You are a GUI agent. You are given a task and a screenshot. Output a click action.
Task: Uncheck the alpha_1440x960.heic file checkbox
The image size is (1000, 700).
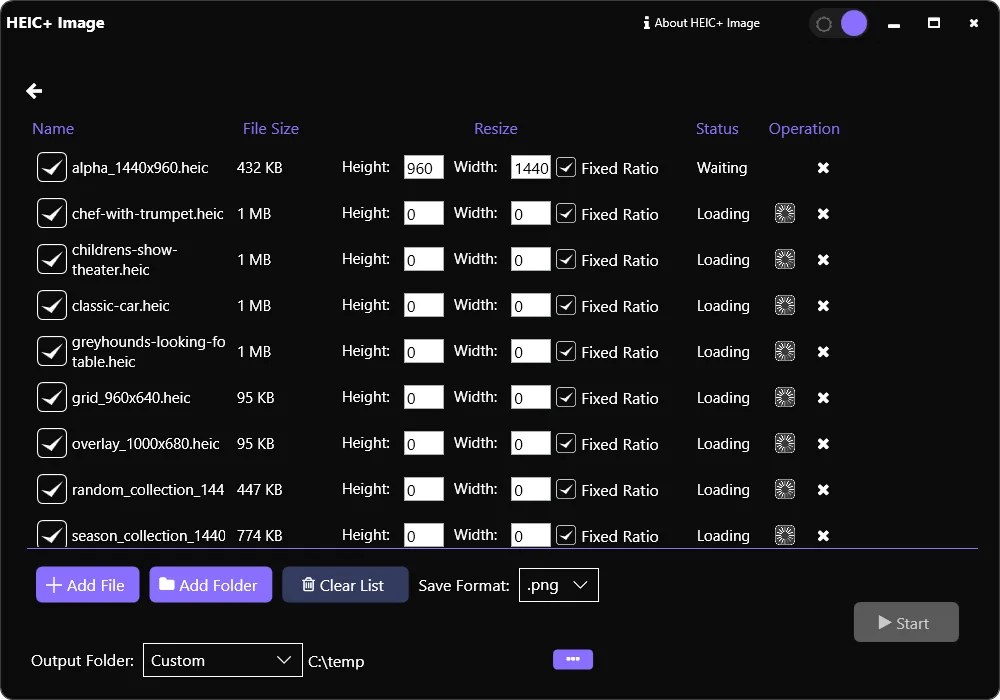click(52, 167)
